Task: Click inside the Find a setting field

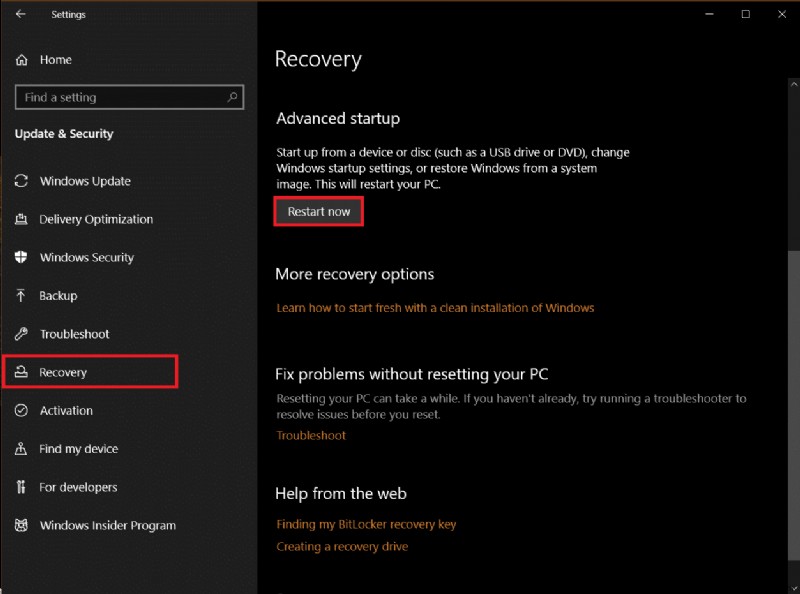Action: pos(120,97)
